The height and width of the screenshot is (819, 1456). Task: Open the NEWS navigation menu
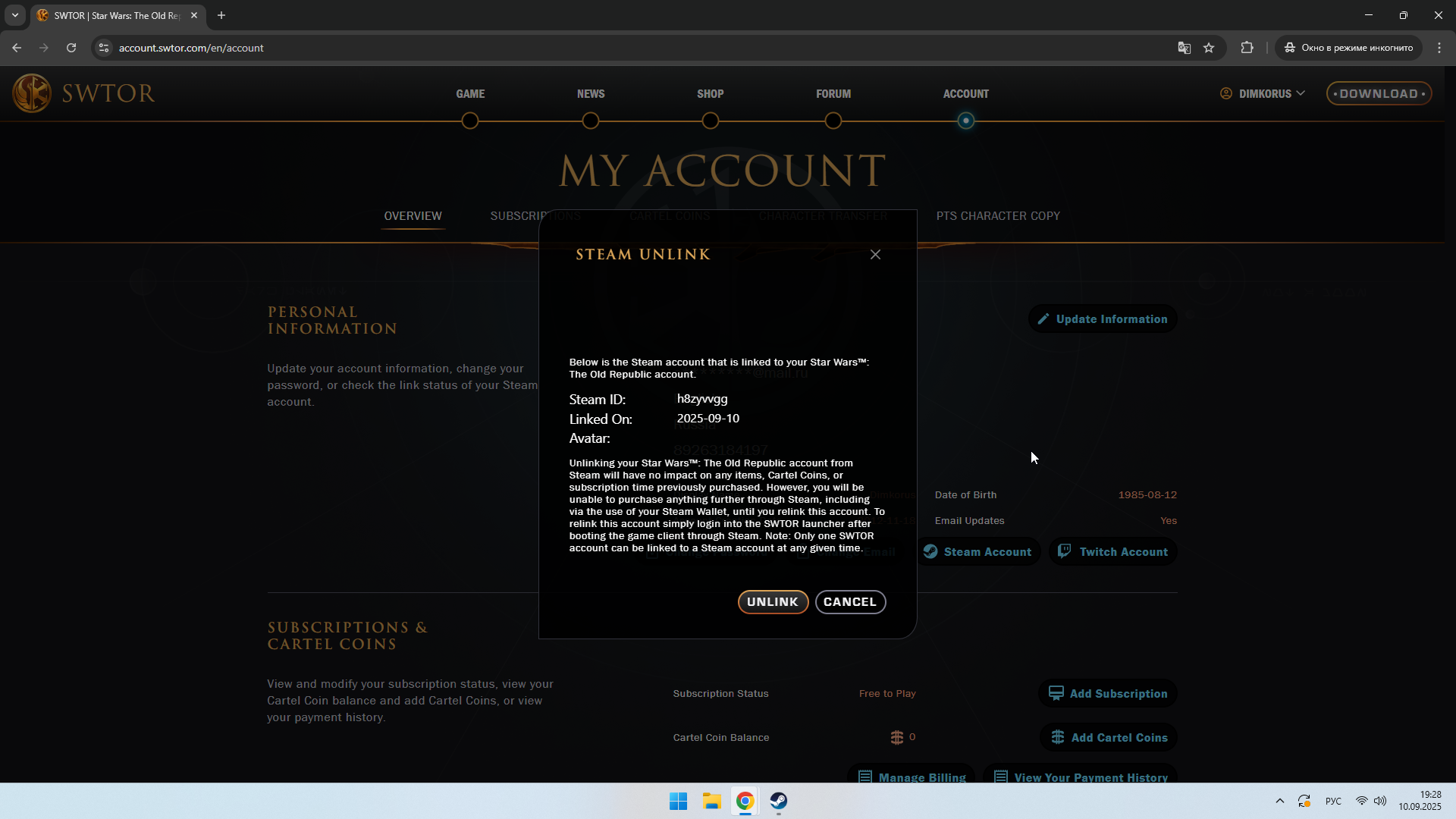point(591,94)
